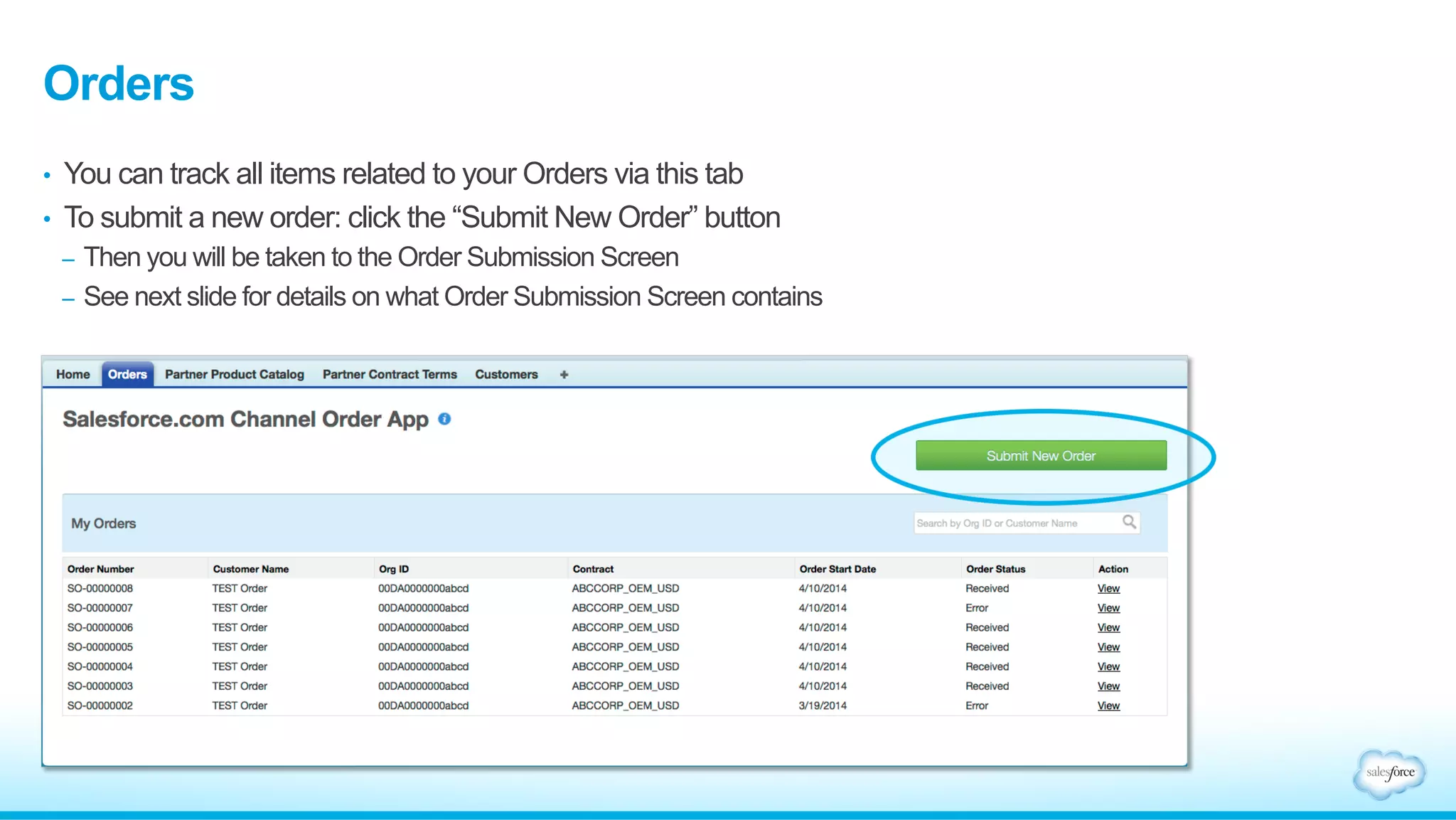Select order number SO-00000007 cell
The width and height of the screenshot is (1456, 820).
click(x=100, y=608)
